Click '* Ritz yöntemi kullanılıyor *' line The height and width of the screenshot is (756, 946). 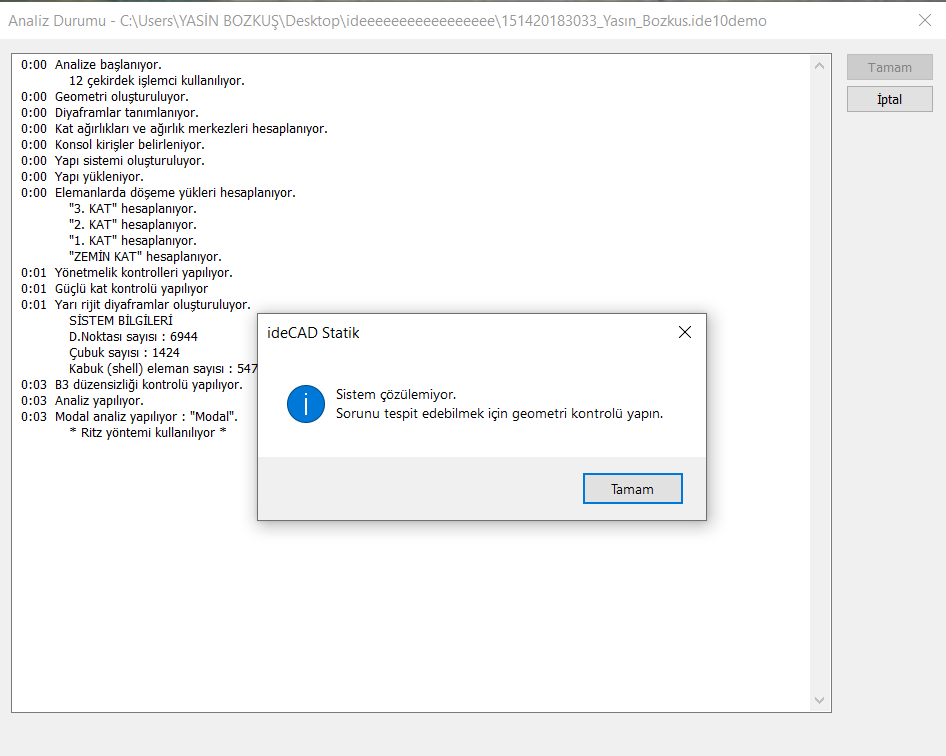tap(148, 433)
